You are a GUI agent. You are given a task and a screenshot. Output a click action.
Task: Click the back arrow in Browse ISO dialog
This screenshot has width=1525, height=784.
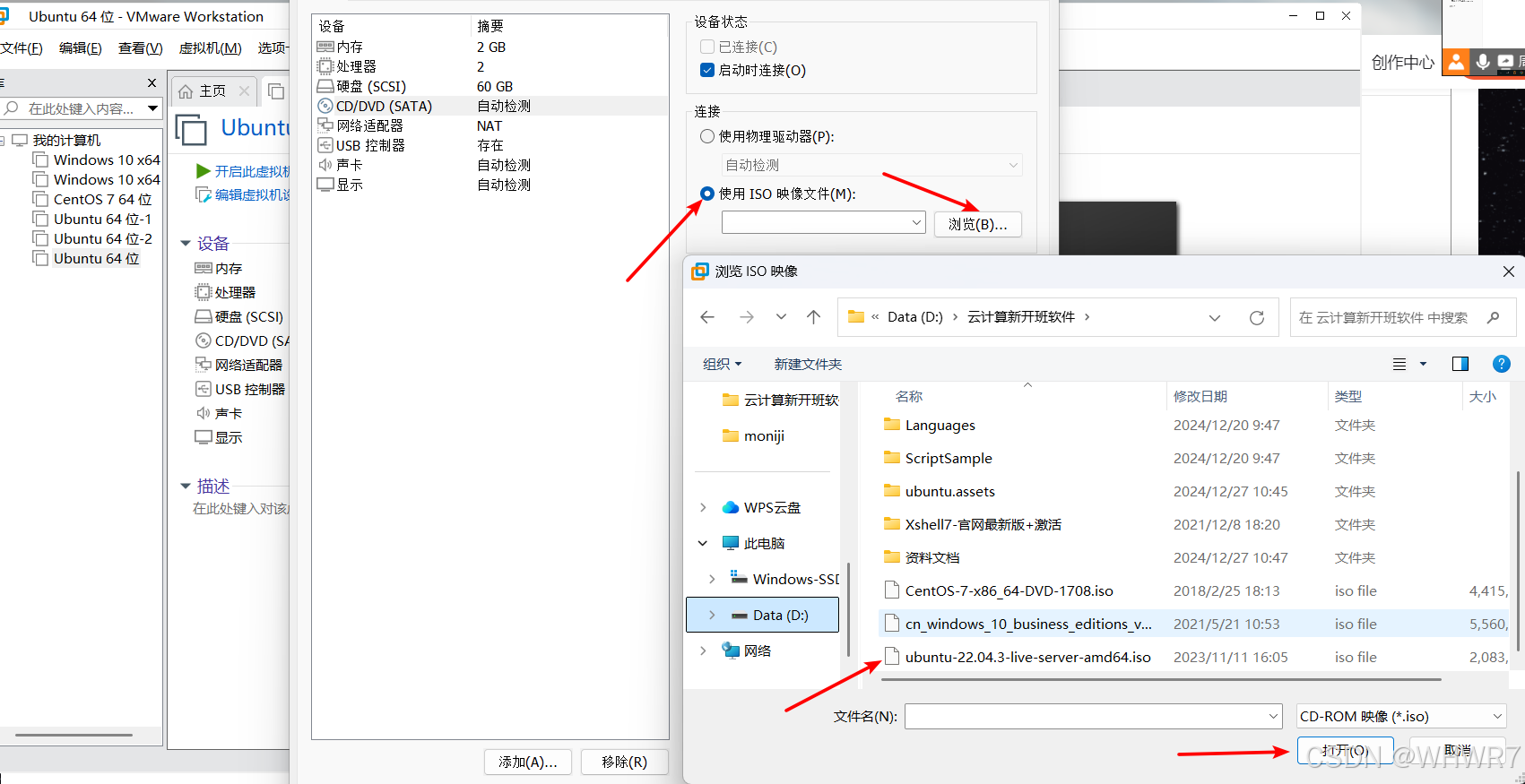pyautogui.click(x=707, y=317)
